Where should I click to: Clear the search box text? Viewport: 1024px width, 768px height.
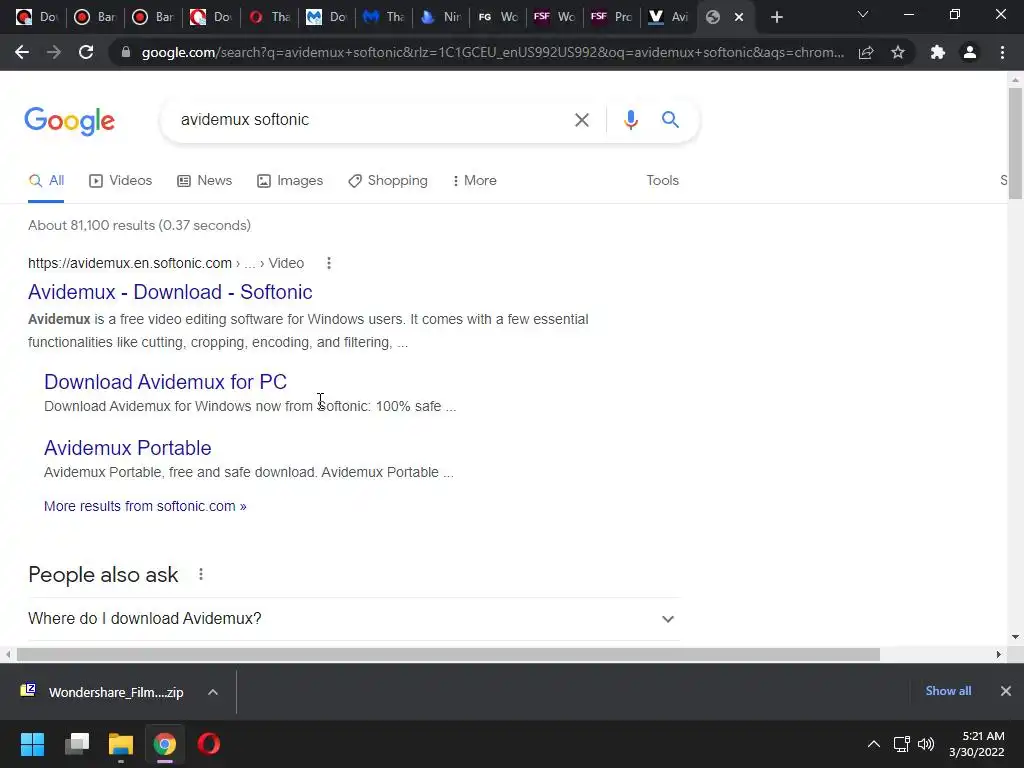coord(581,120)
